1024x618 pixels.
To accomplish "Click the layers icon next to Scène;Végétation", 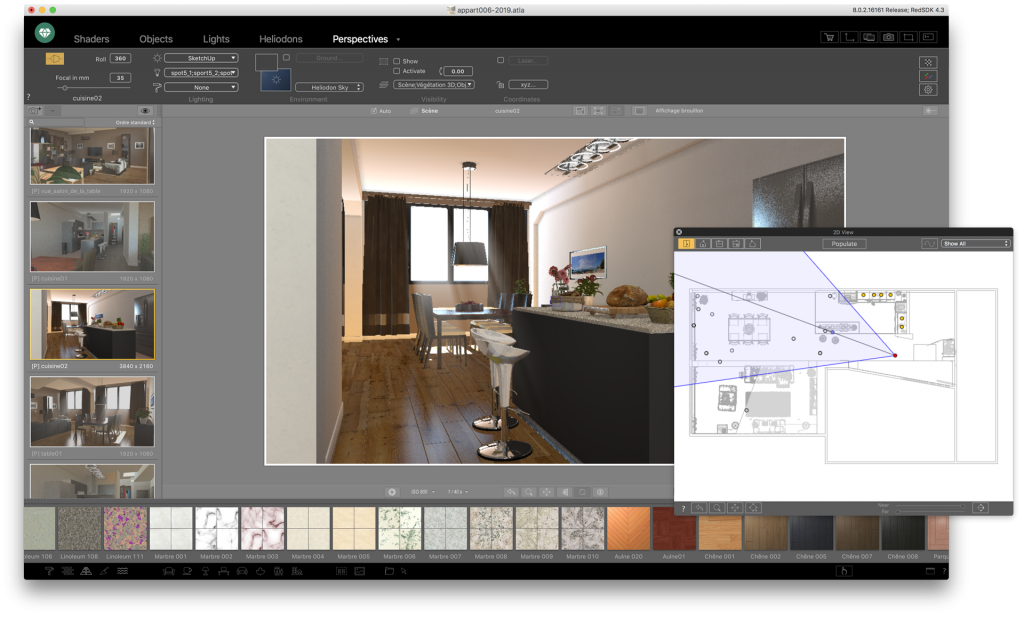I will 383,82.
